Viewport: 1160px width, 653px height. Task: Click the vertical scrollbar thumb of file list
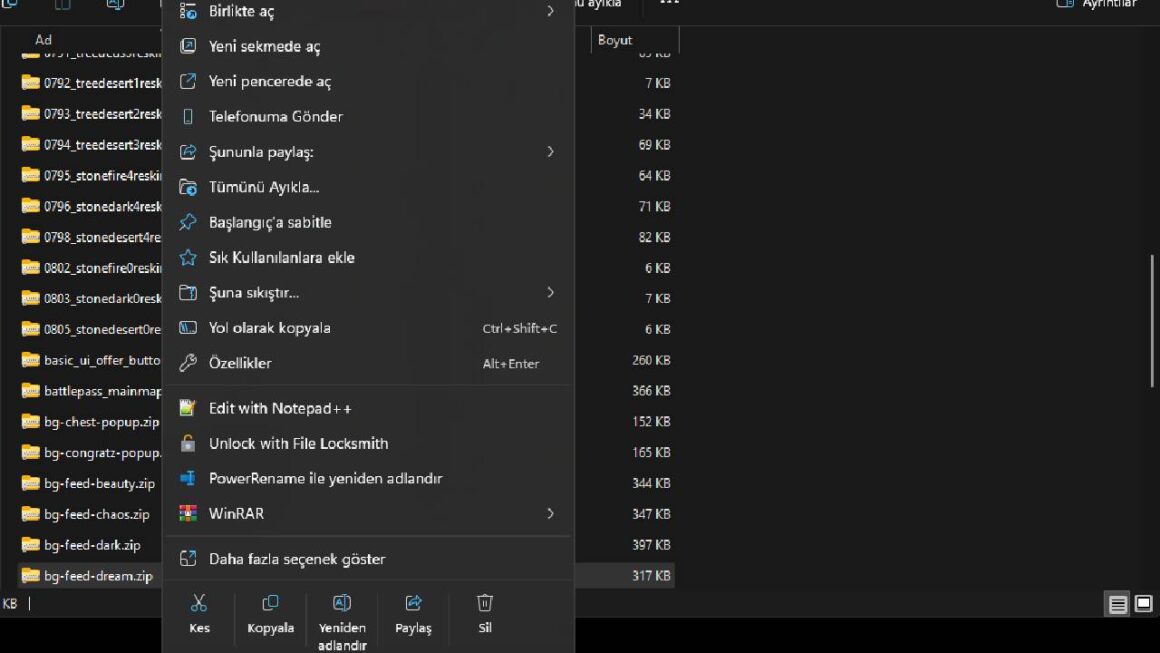click(1153, 320)
